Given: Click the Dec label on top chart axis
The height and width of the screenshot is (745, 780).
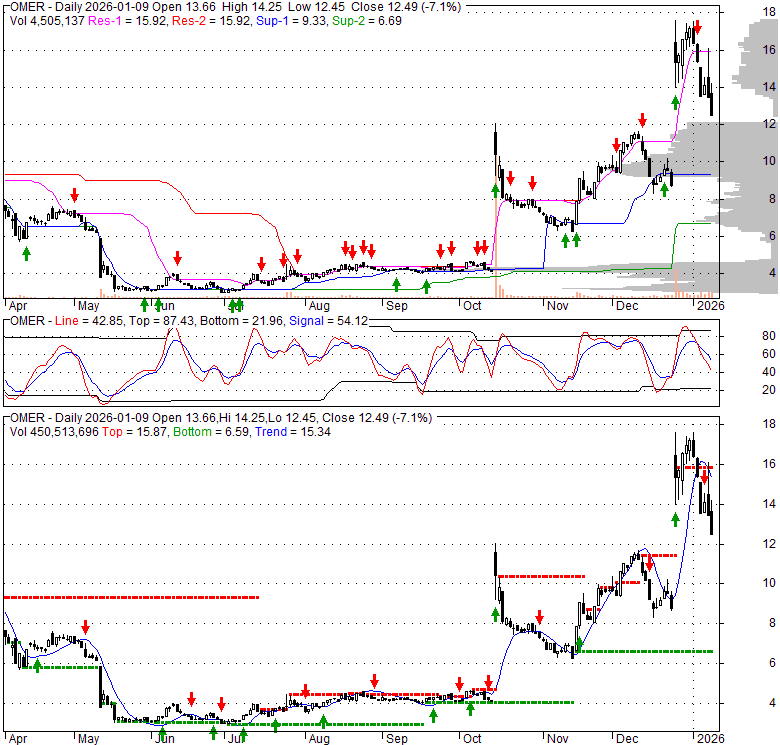Looking at the screenshot, I should point(627,305).
